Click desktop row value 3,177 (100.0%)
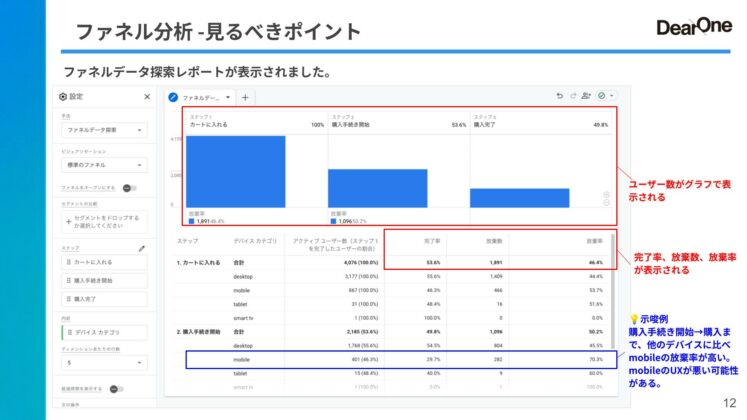This screenshot has width=747, height=420. click(x=362, y=277)
